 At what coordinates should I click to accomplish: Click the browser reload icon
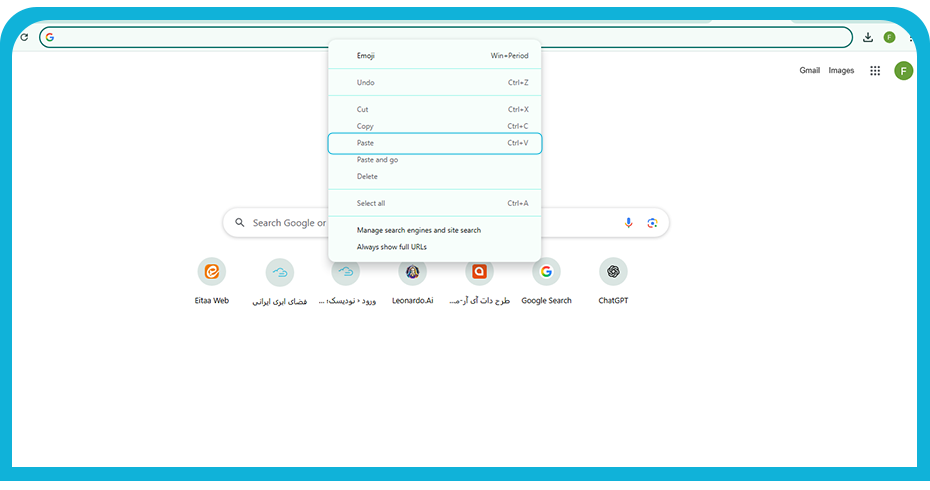pyautogui.click(x=24, y=37)
